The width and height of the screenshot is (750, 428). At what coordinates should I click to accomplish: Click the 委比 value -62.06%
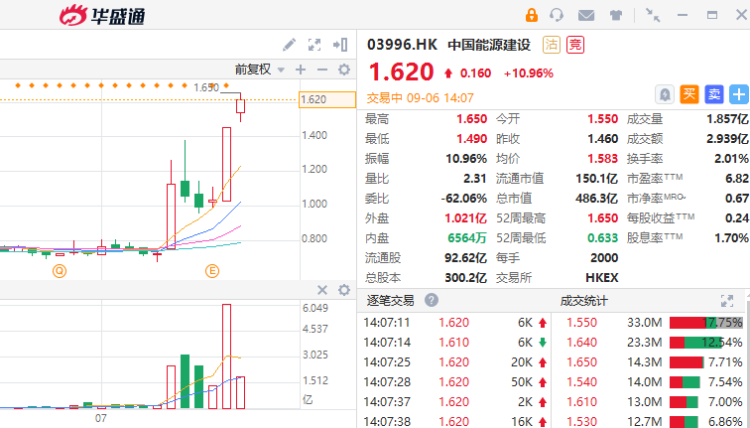(x=463, y=198)
